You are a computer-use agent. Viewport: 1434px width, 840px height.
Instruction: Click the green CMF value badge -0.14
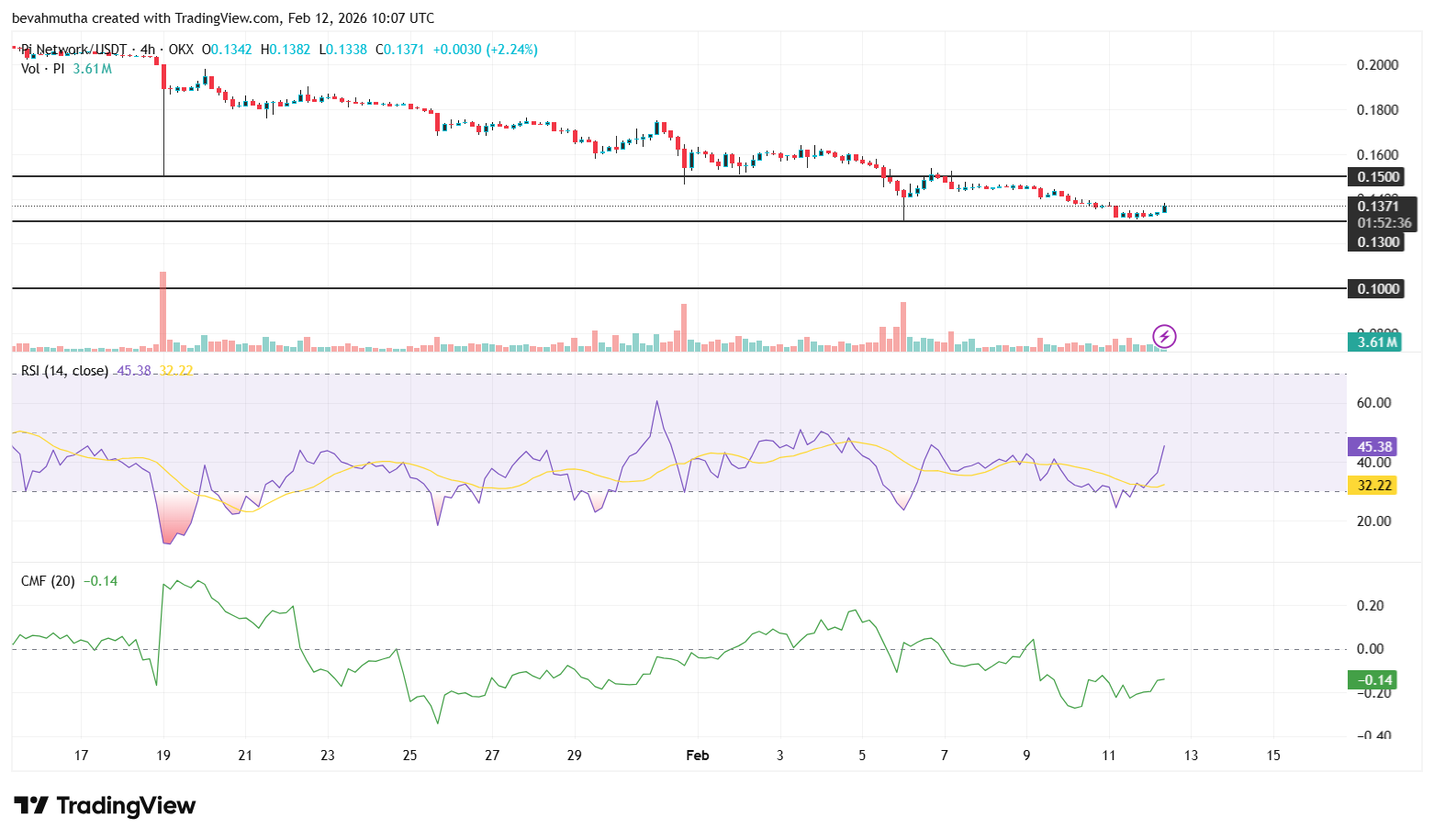click(x=1372, y=680)
